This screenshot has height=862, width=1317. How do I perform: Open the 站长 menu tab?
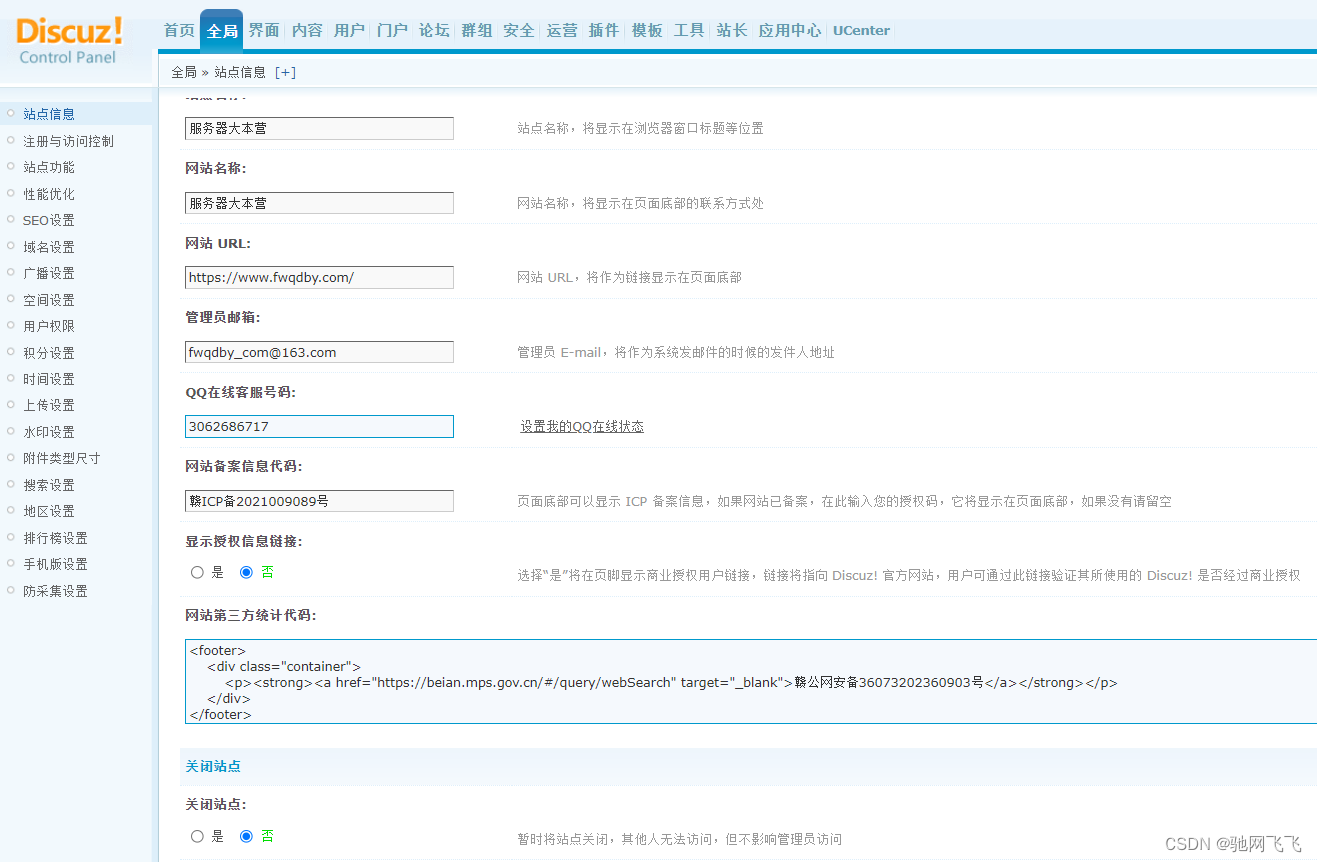[732, 30]
